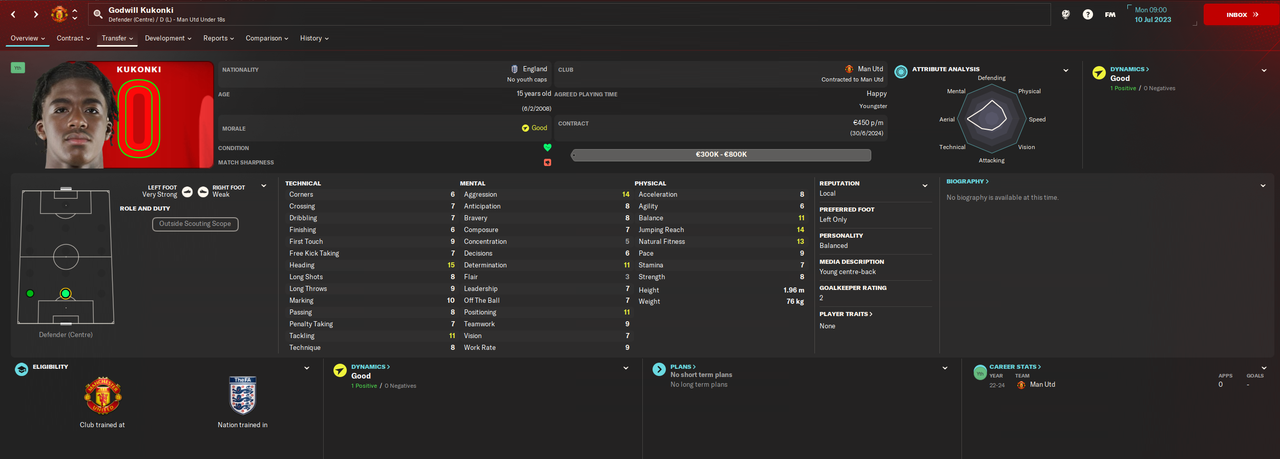Open the Reports dropdown menu

click(x=218, y=38)
